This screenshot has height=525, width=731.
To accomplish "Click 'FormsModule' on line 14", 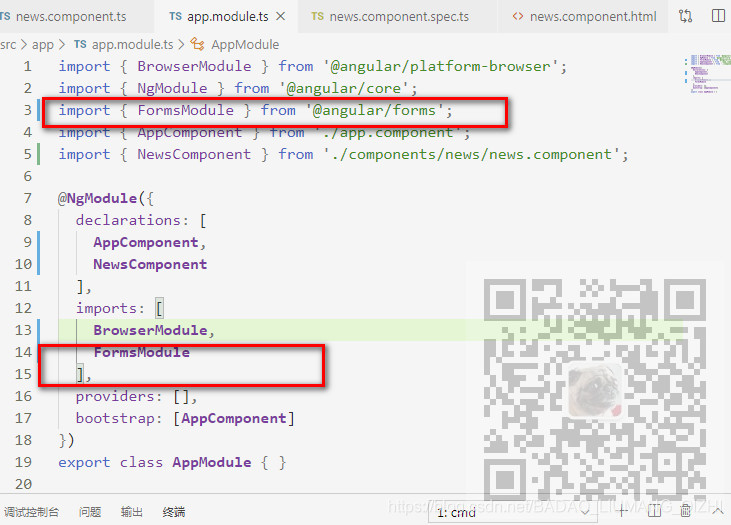I will 142,352.
